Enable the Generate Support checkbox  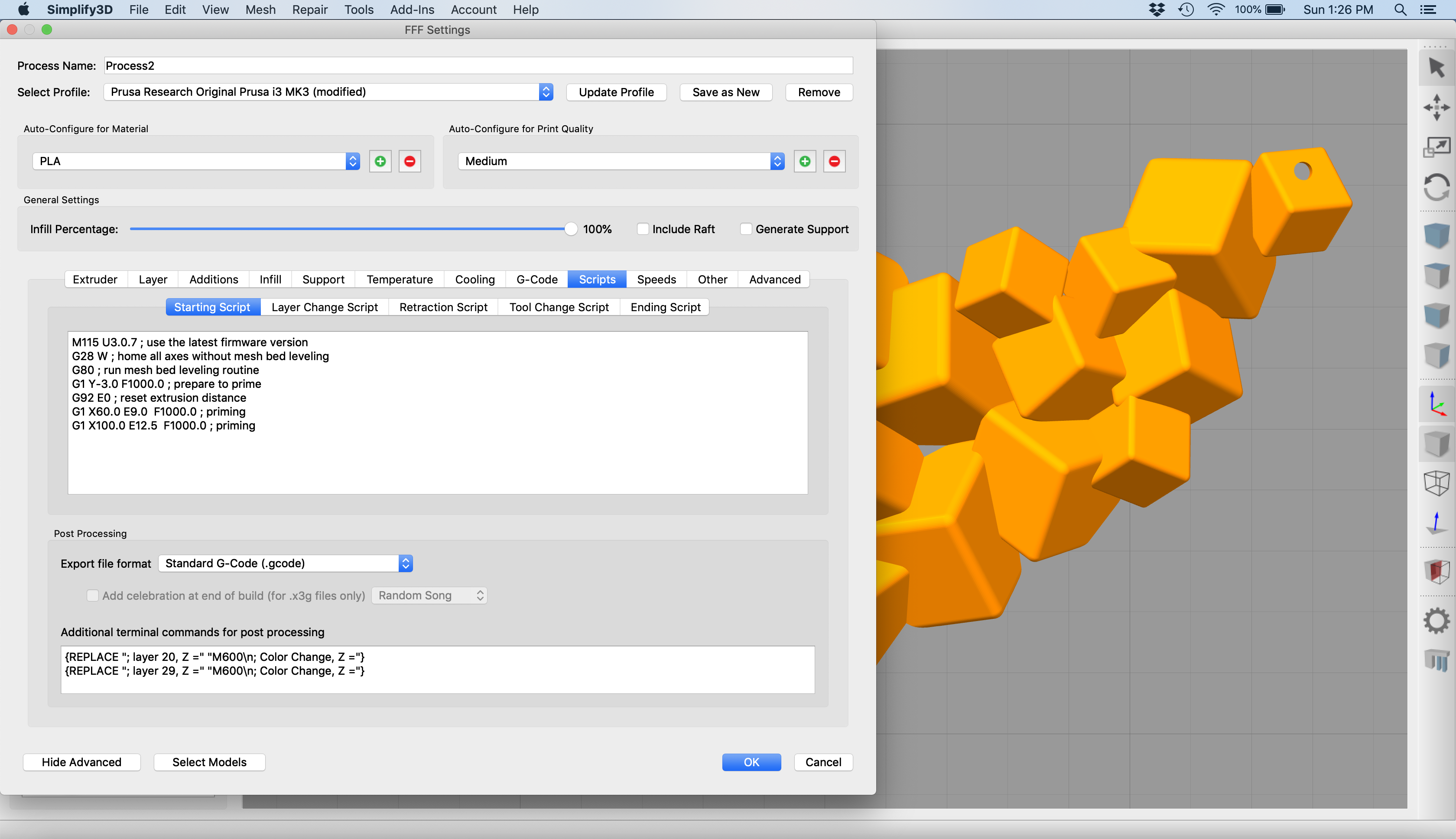746,229
